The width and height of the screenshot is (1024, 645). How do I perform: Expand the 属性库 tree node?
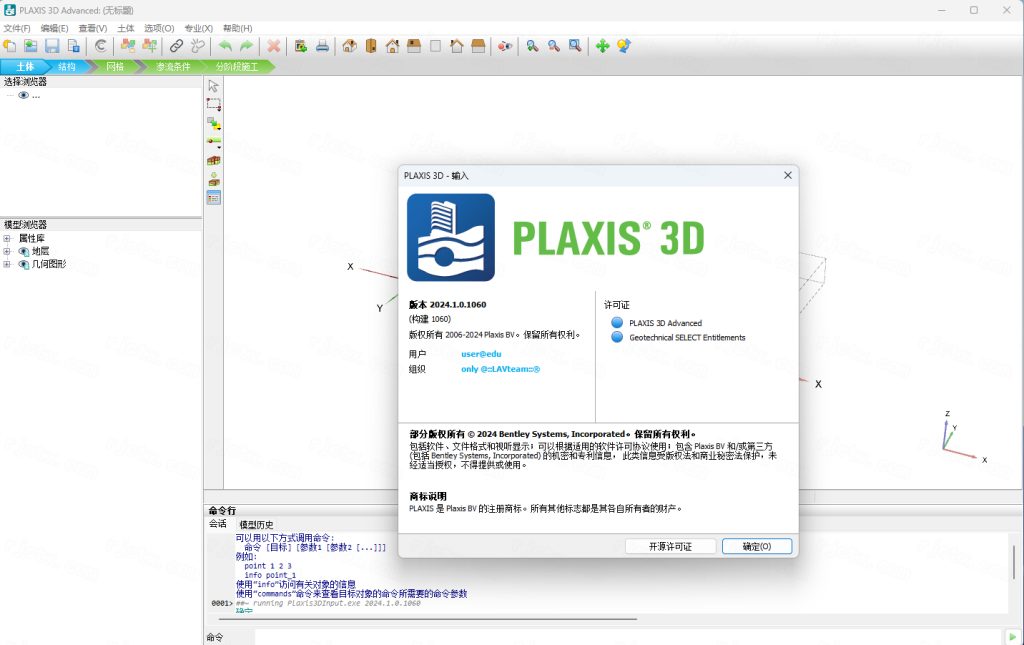click(7, 238)
